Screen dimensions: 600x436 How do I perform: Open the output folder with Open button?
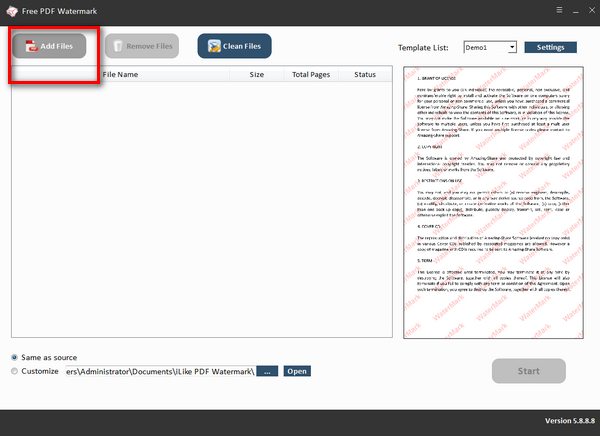297,371
